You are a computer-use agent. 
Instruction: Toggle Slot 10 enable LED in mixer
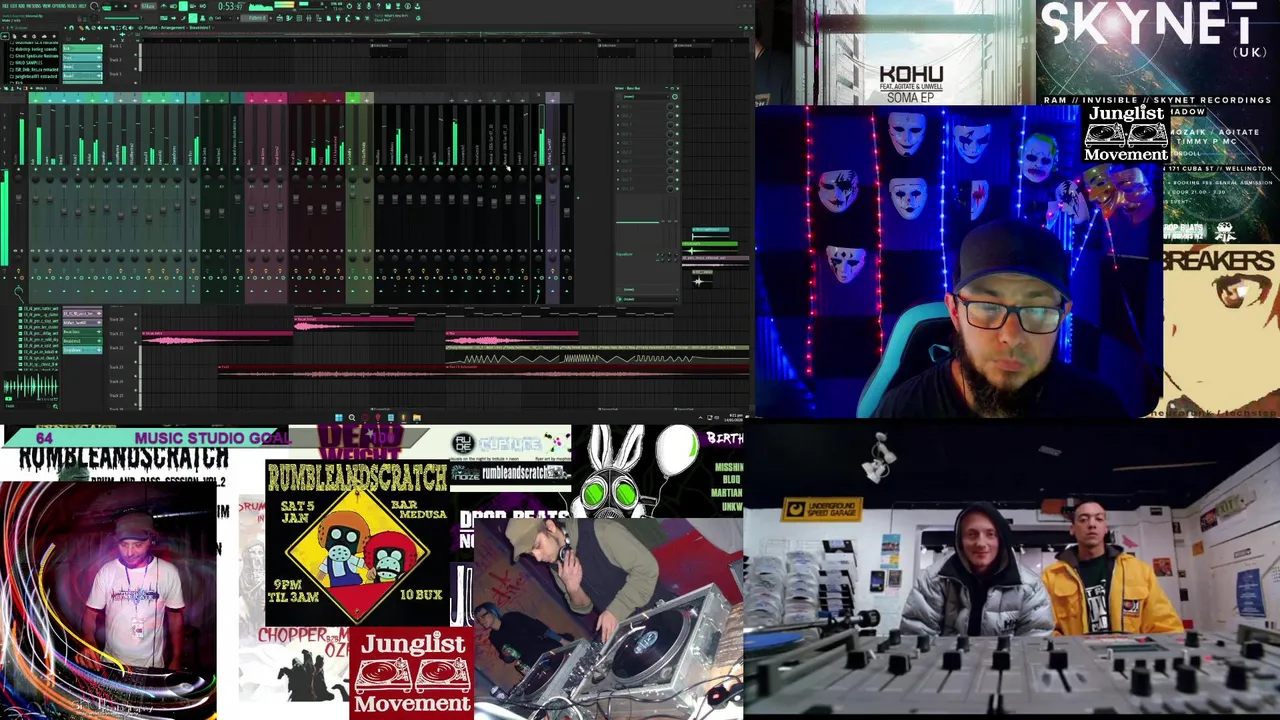pos(677,189)
